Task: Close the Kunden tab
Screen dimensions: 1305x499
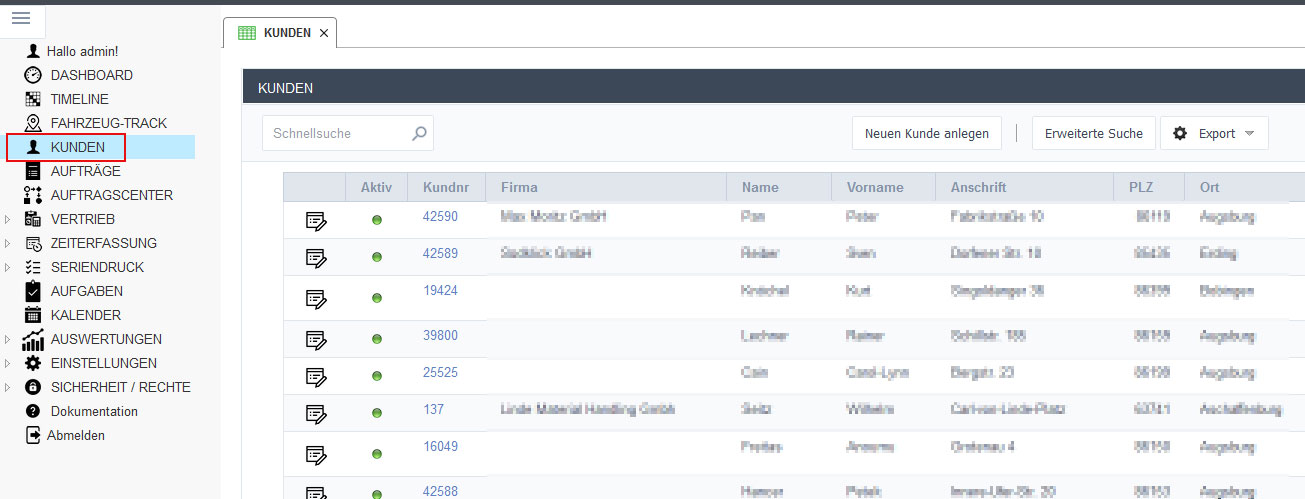Action: 323,33
